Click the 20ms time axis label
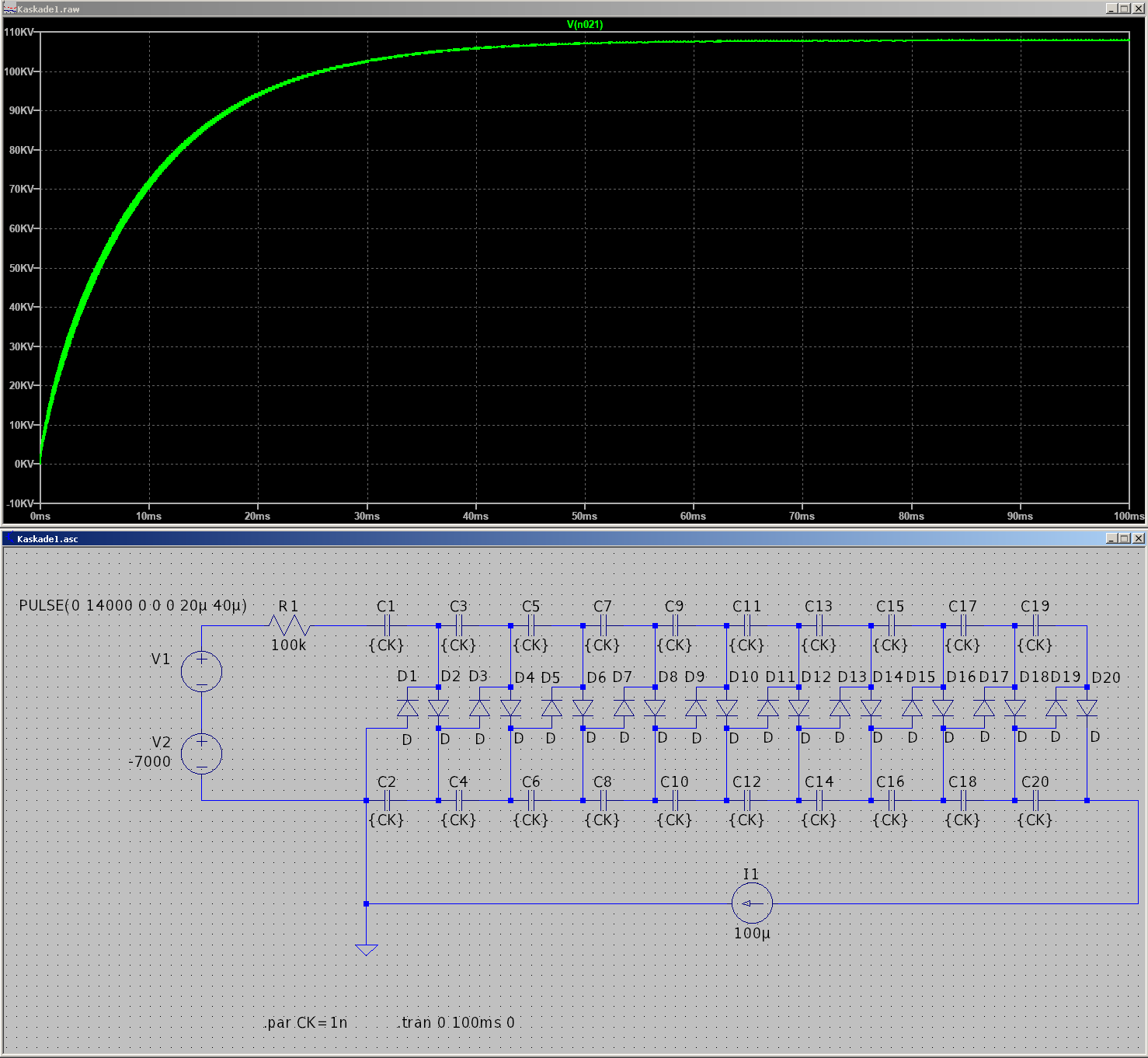Screen dimensions: 1148x1058 257,516
